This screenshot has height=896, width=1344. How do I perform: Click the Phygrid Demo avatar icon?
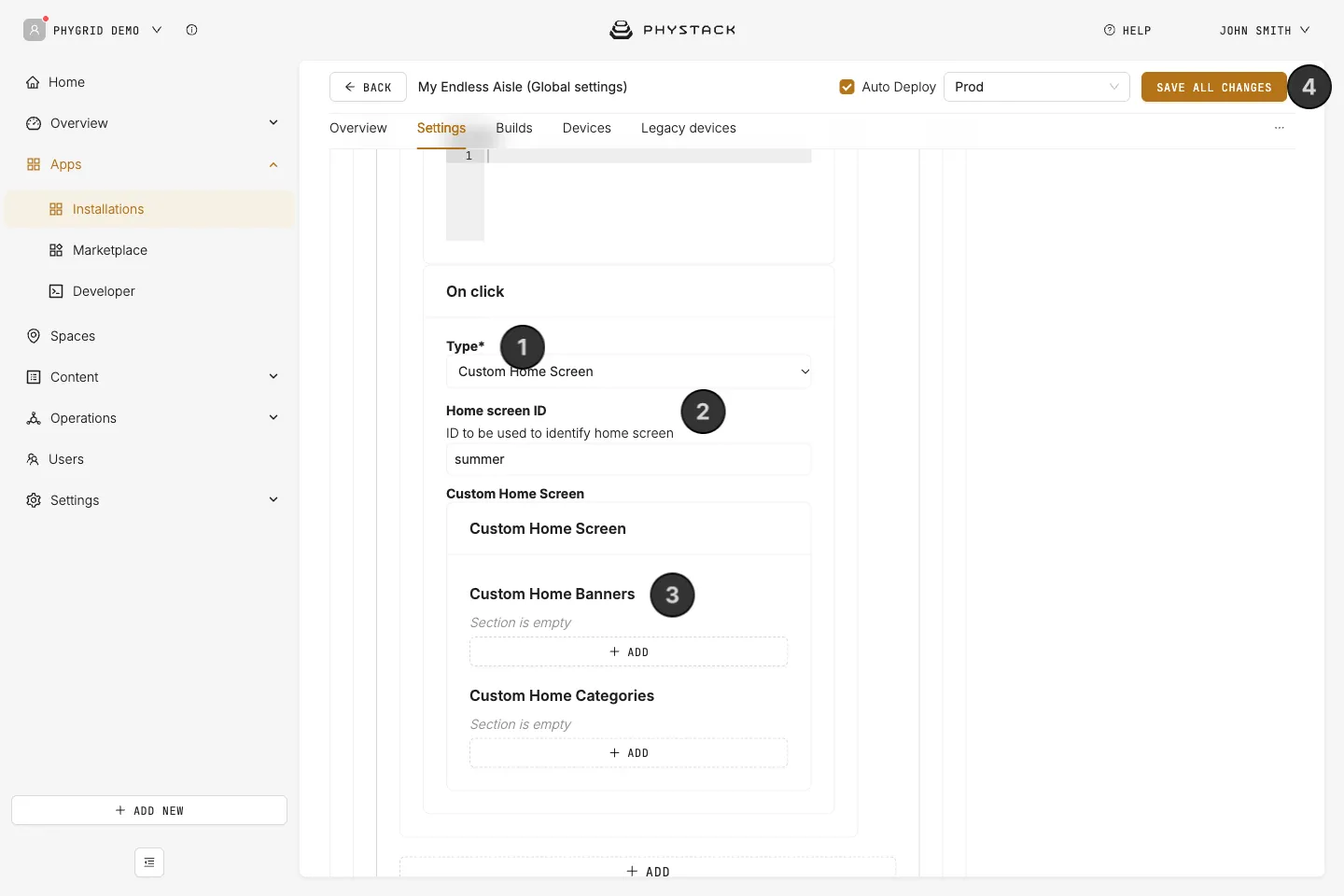pyautogui.click(x=35, y=30)
